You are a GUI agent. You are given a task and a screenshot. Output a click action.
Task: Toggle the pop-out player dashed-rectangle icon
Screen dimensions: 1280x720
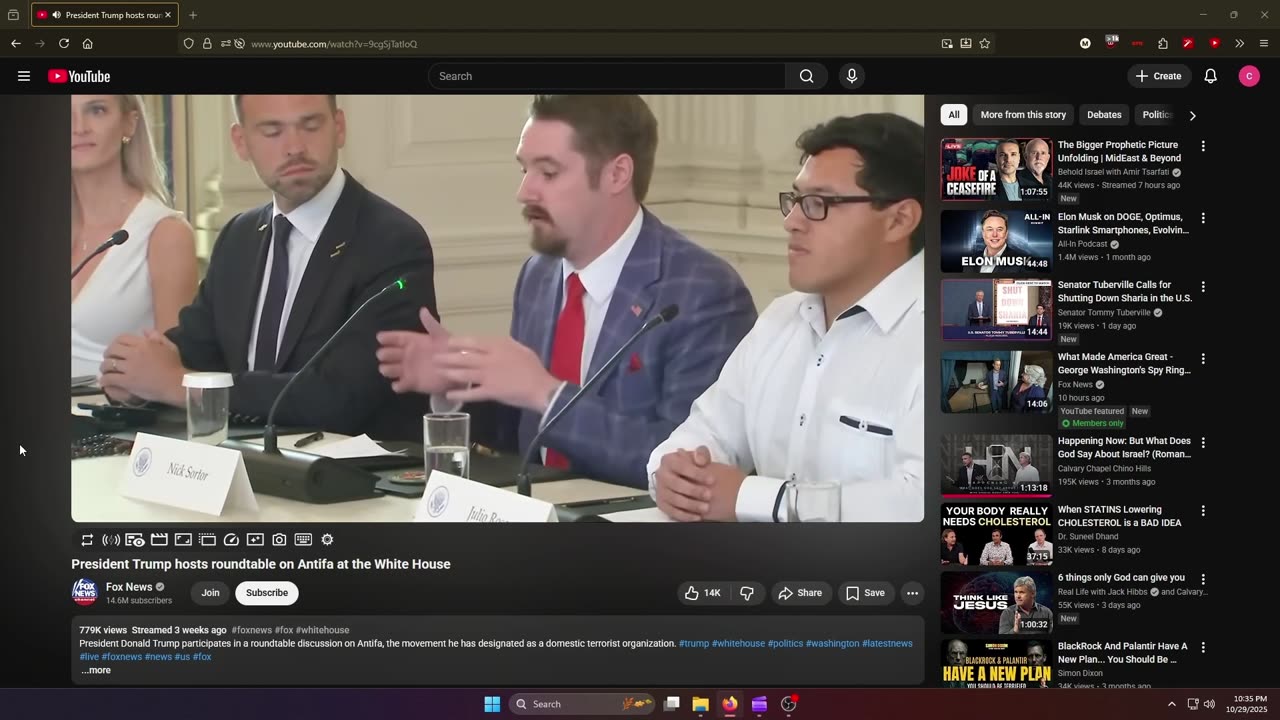[207, 540]
